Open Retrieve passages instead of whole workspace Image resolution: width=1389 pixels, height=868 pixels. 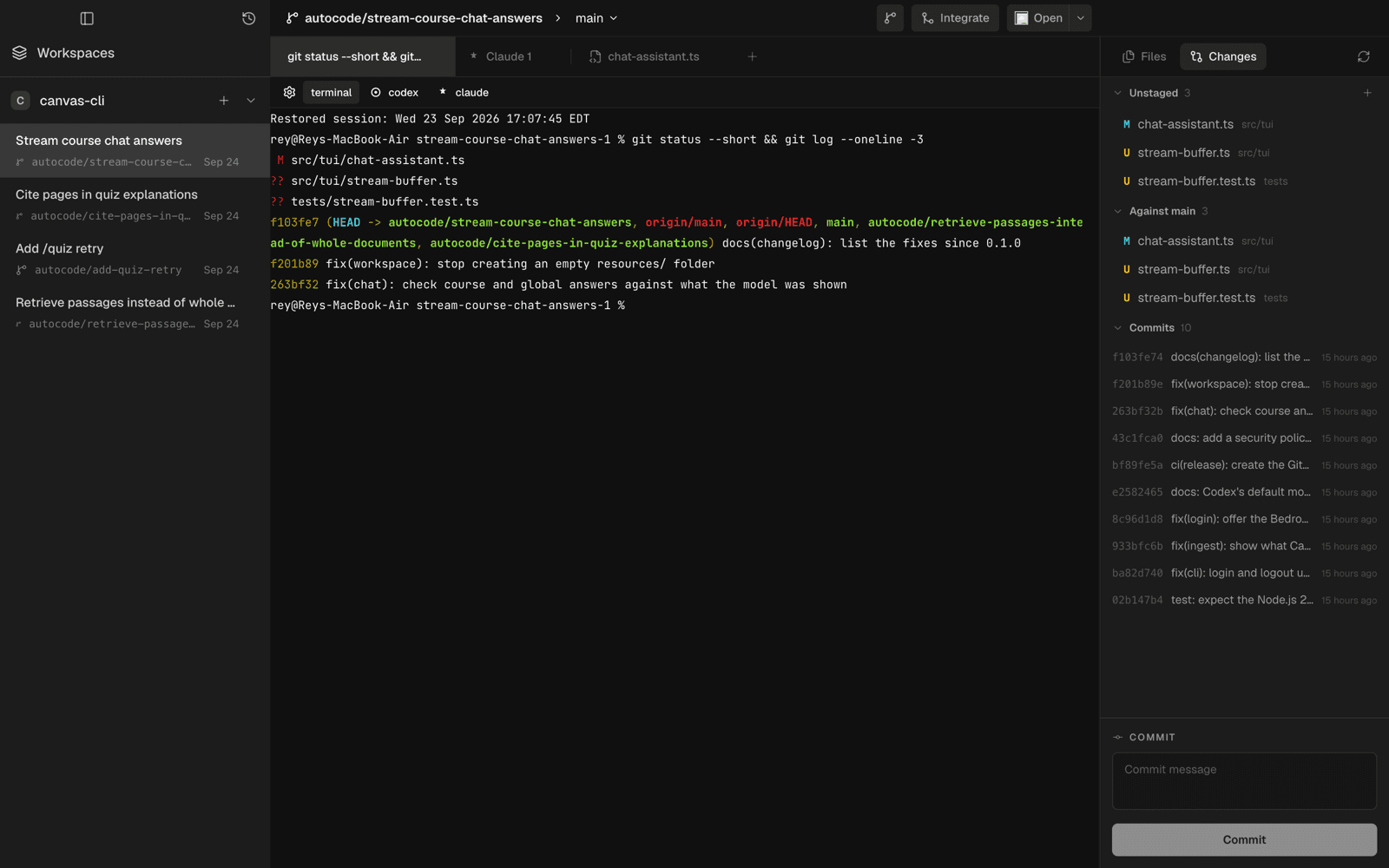[135, 312]
